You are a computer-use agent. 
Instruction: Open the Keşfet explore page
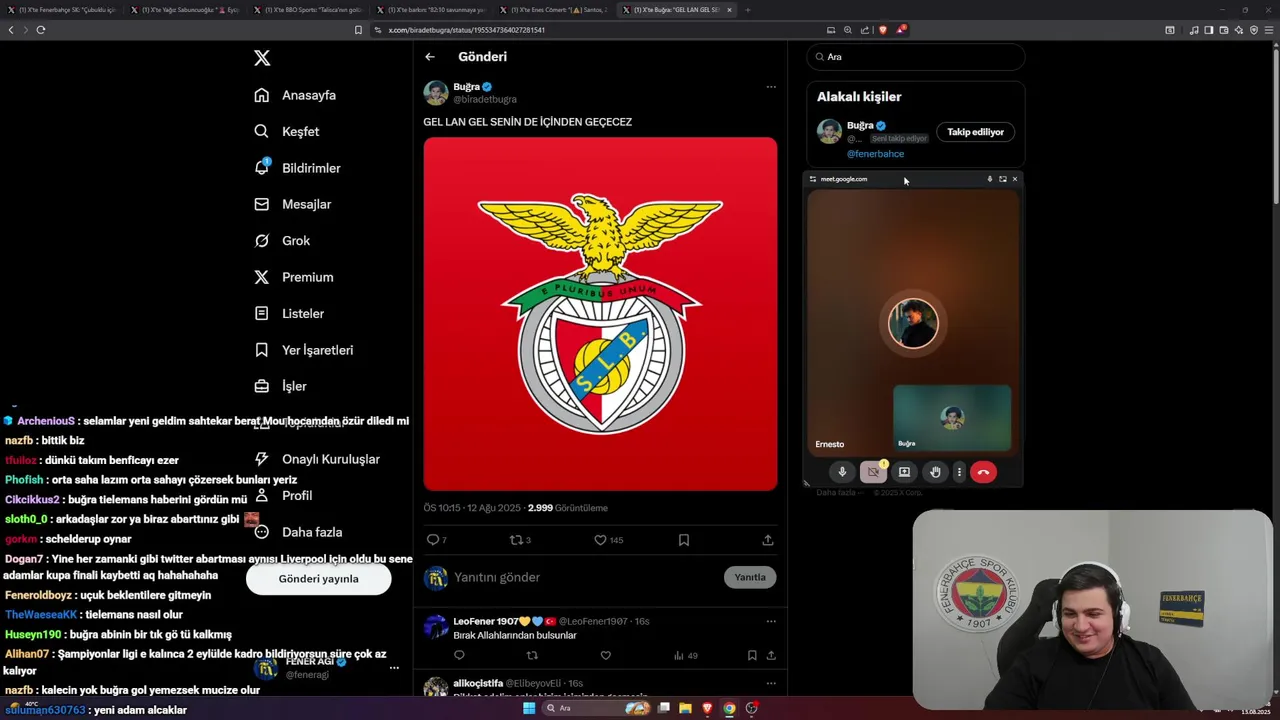pyautogui.click(x=287, y=131)
